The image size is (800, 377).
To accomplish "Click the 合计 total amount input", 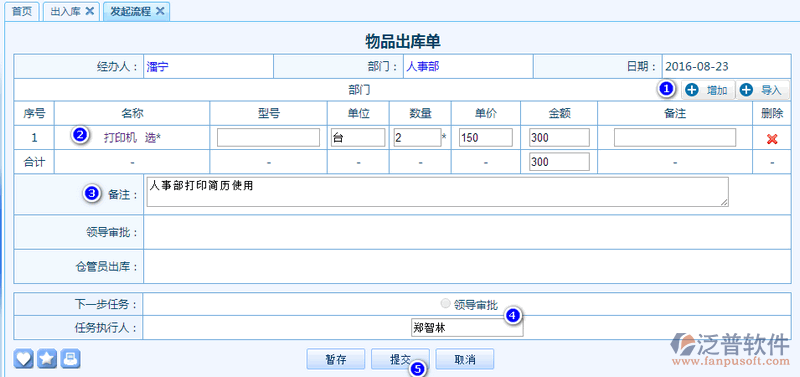I will click(559, 162).
